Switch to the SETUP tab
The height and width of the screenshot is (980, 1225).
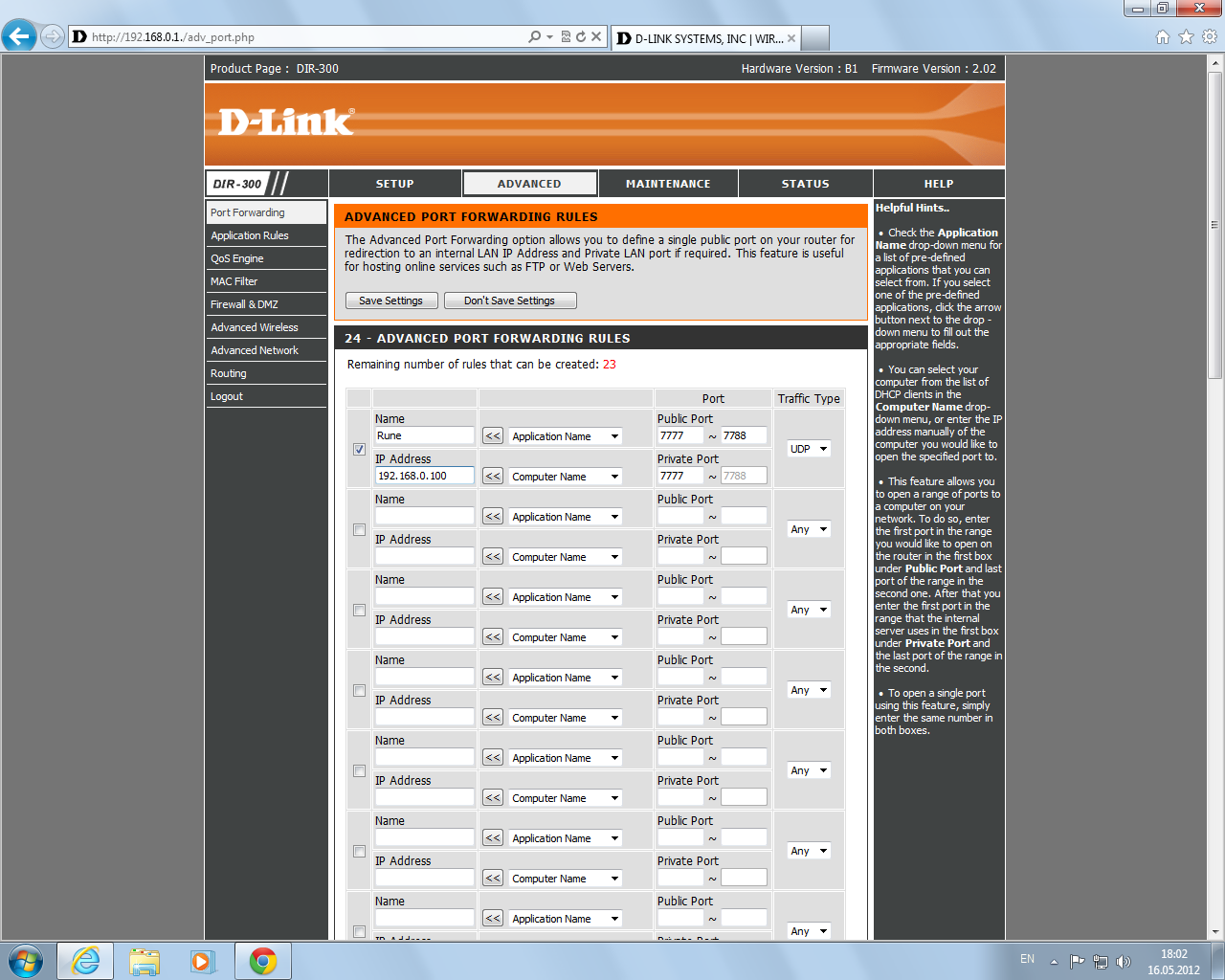(x=395, y=184)
